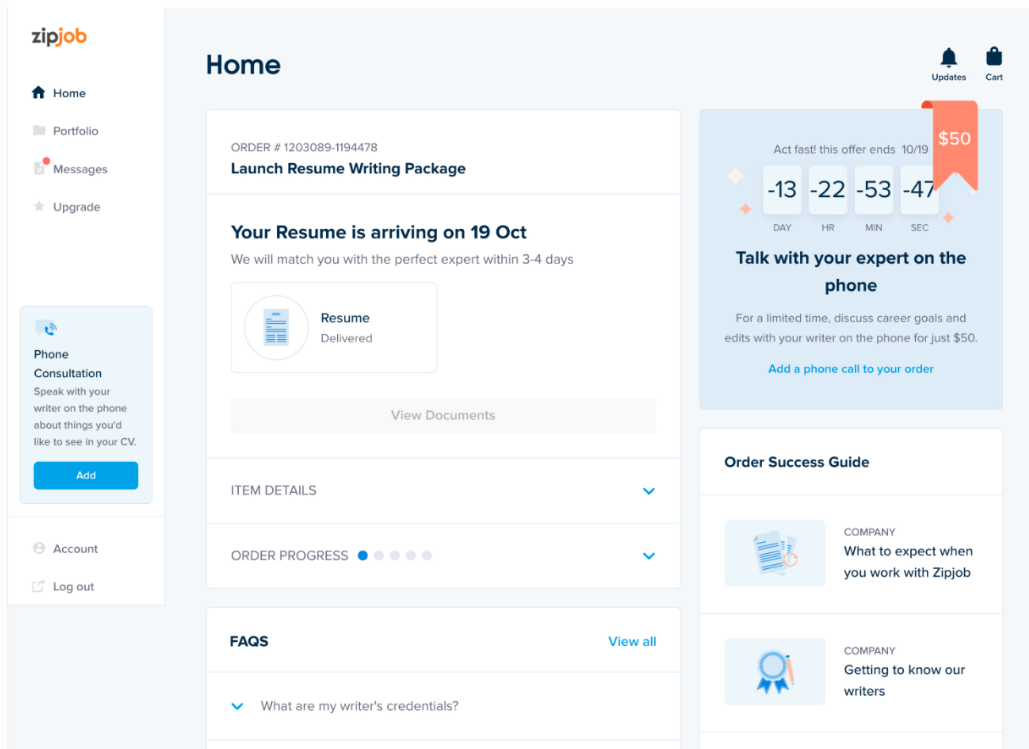This screenshot has width=1029, height=749.
Task: Click What are my writer's credentials question
Action: [360, 706]
